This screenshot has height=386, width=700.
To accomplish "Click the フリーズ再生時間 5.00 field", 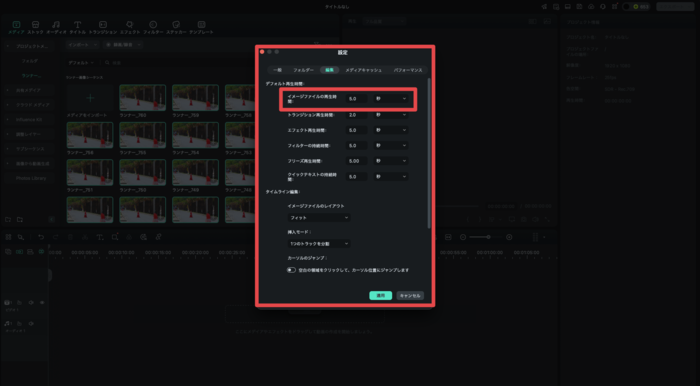I will (x=356, y=161).
